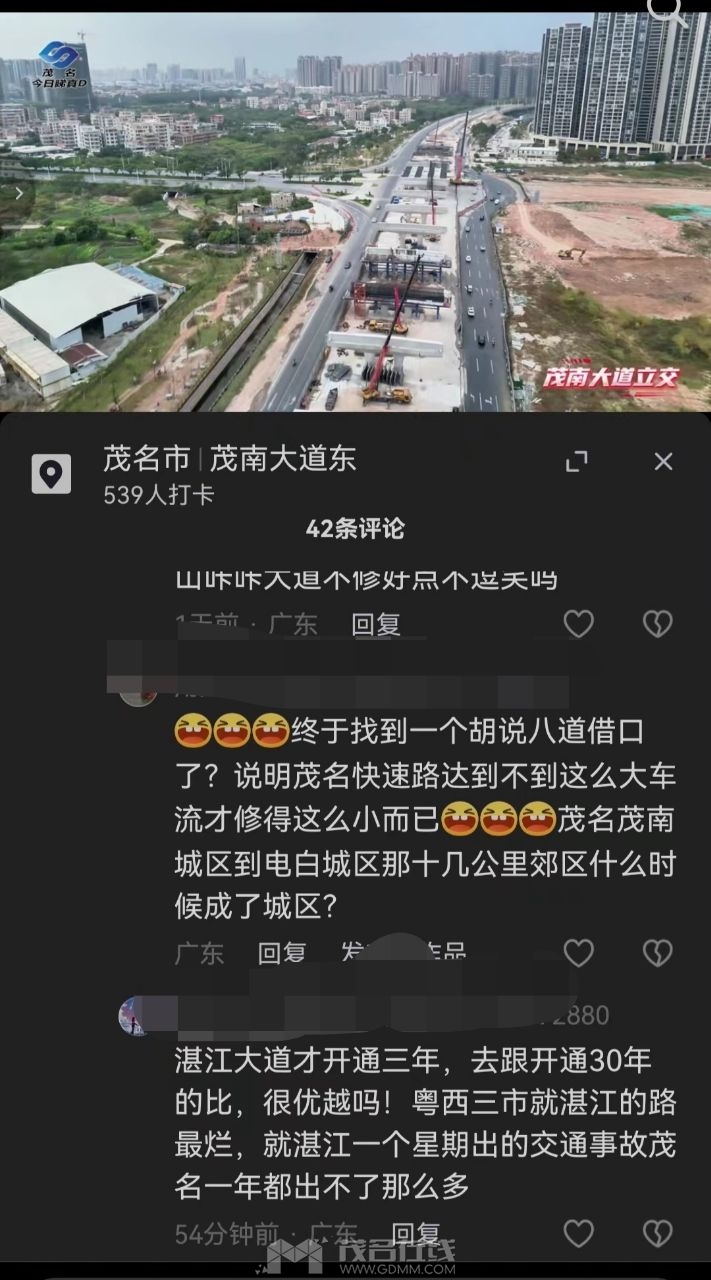Close the comments panel
The image size is (711, 1280).
click(x=663, y=461)
